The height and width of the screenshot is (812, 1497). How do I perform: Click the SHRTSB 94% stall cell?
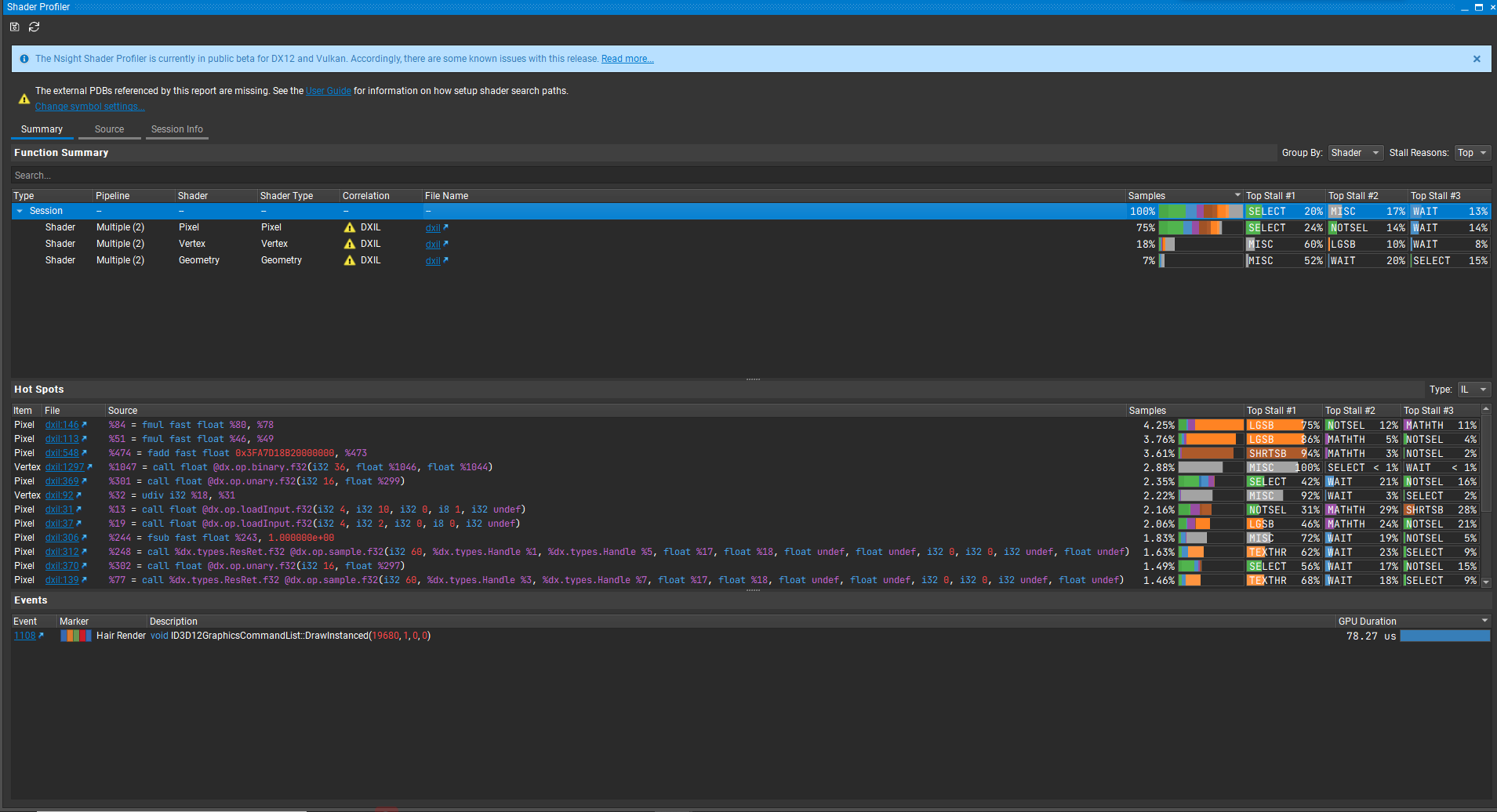click(x=1284, y=453)
